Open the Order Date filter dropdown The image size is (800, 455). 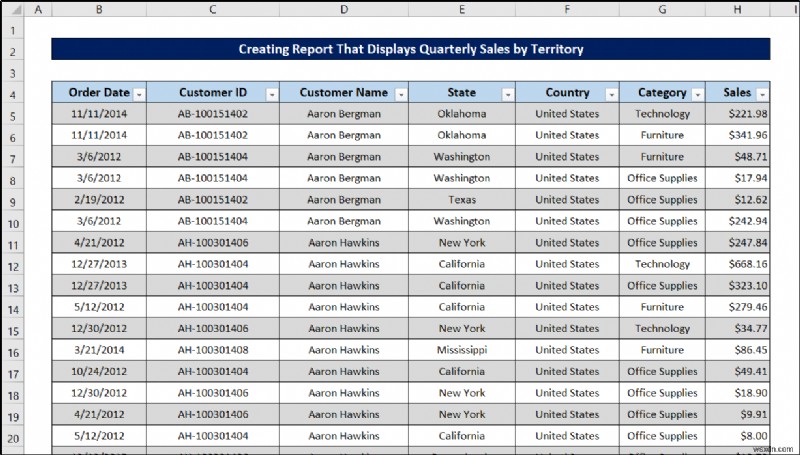[x=139, y=94]
